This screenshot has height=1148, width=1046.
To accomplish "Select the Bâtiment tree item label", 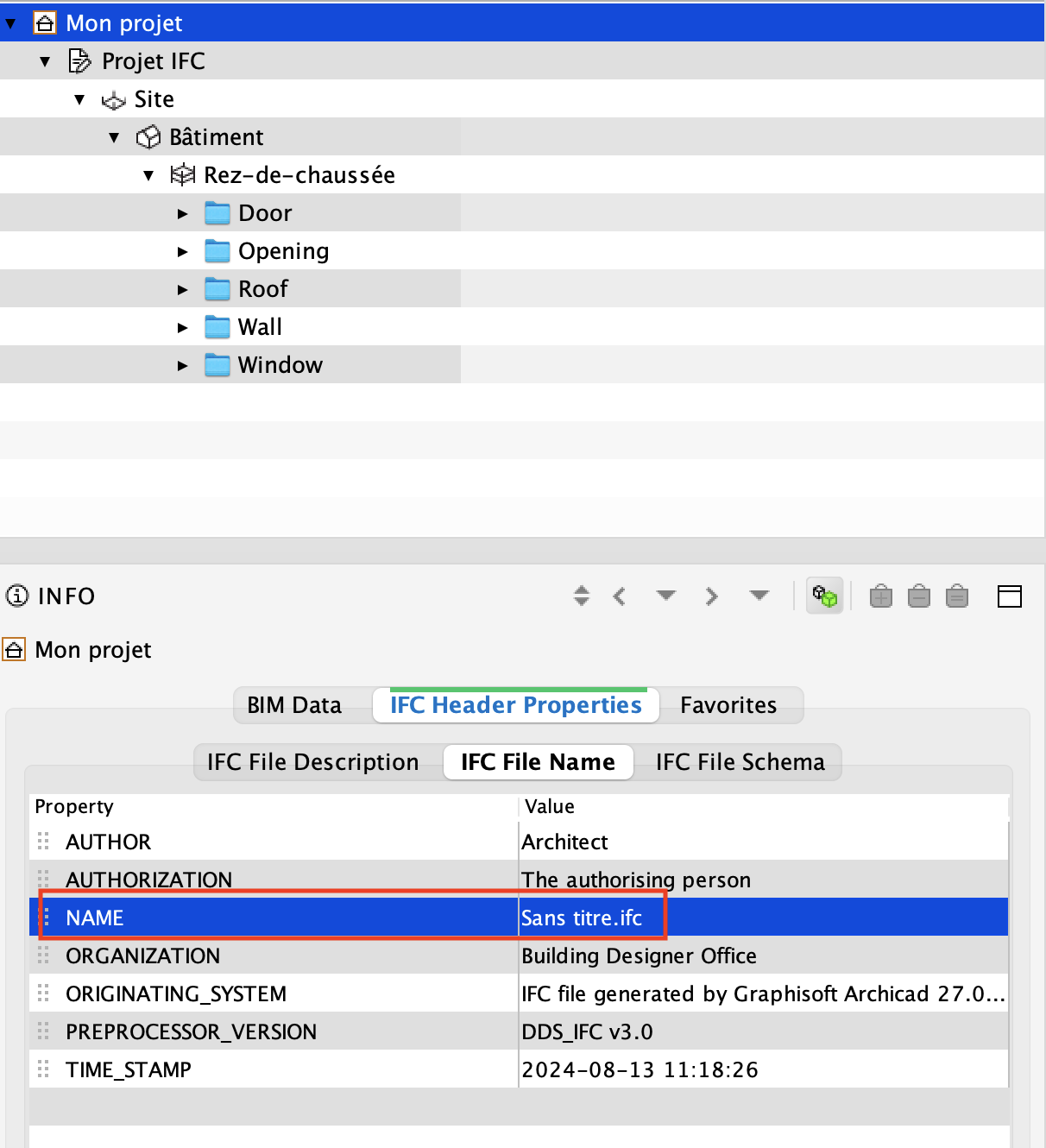I will (216, 137).
